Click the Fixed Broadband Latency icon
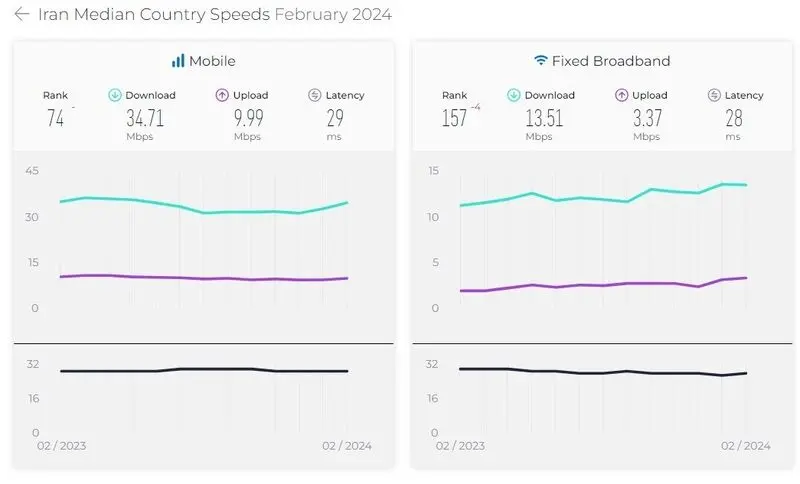 714,95
